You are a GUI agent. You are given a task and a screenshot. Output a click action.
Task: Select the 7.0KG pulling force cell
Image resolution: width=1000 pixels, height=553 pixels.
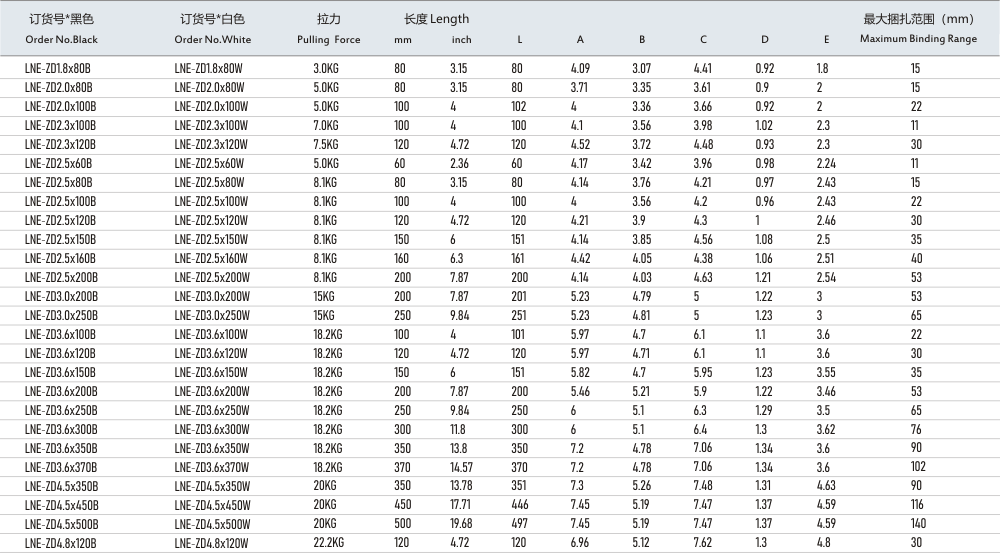[326, 126]
